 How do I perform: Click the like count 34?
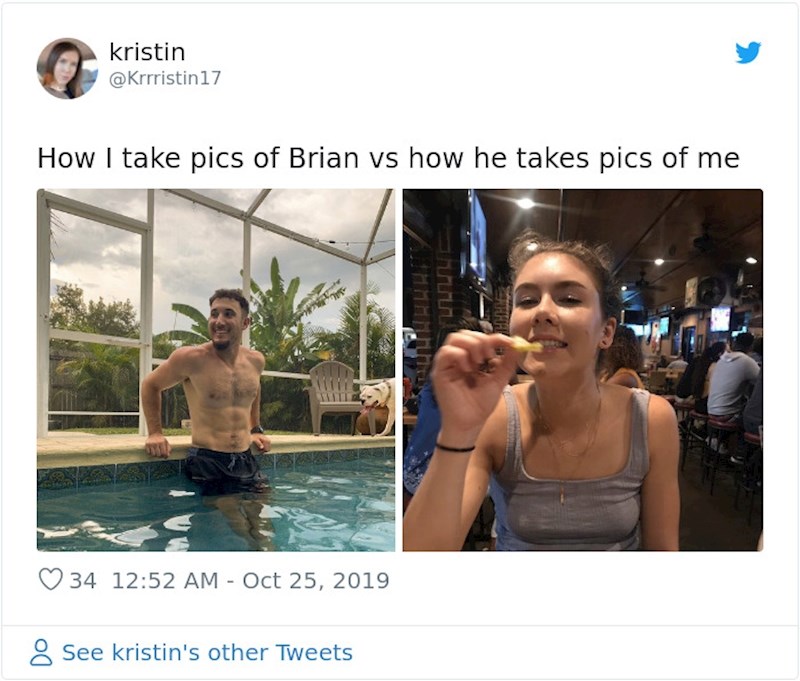tap(83, 580)
